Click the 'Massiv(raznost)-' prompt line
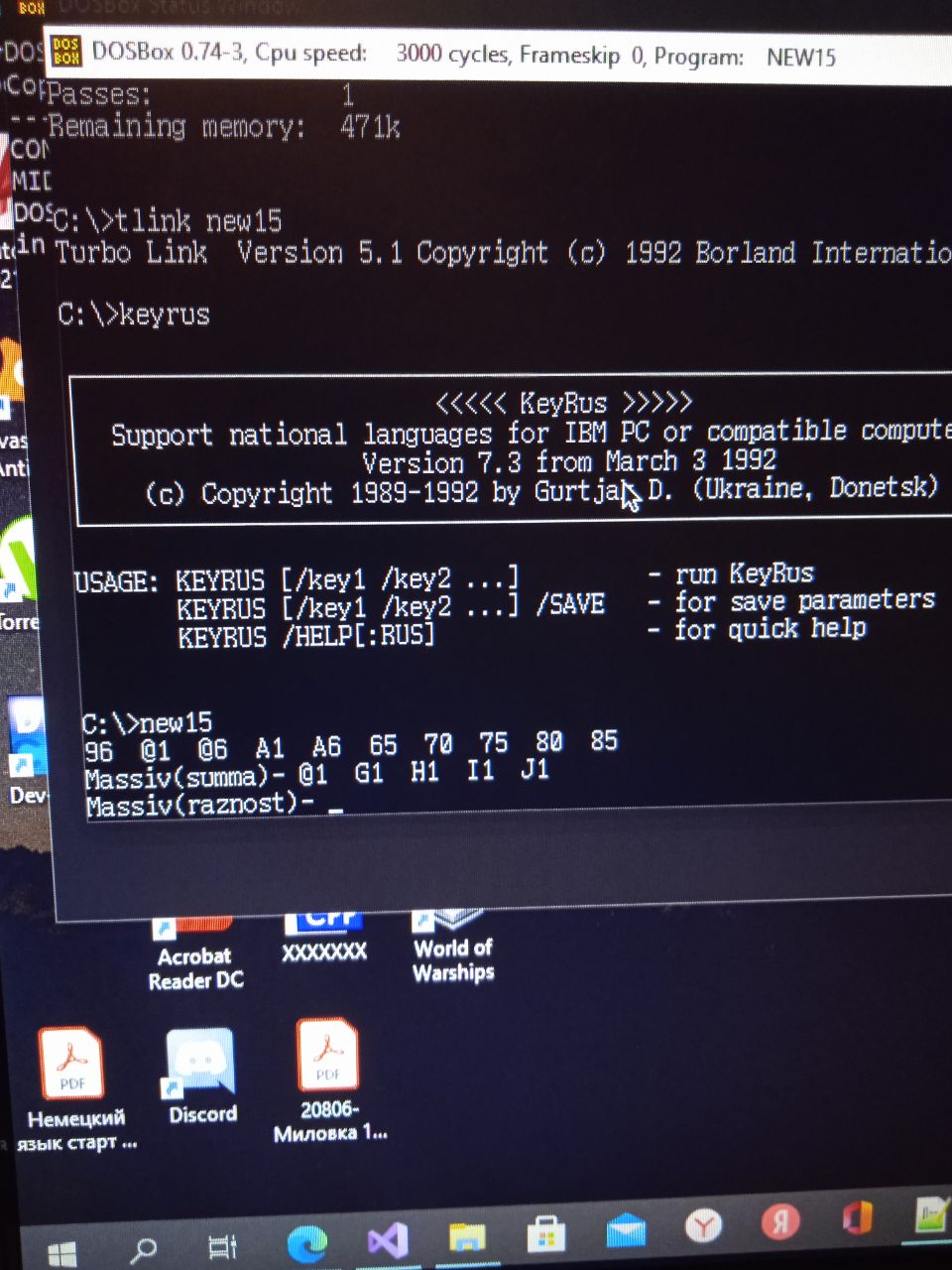Screen dimensions: 952x1270 click(199, 805)
